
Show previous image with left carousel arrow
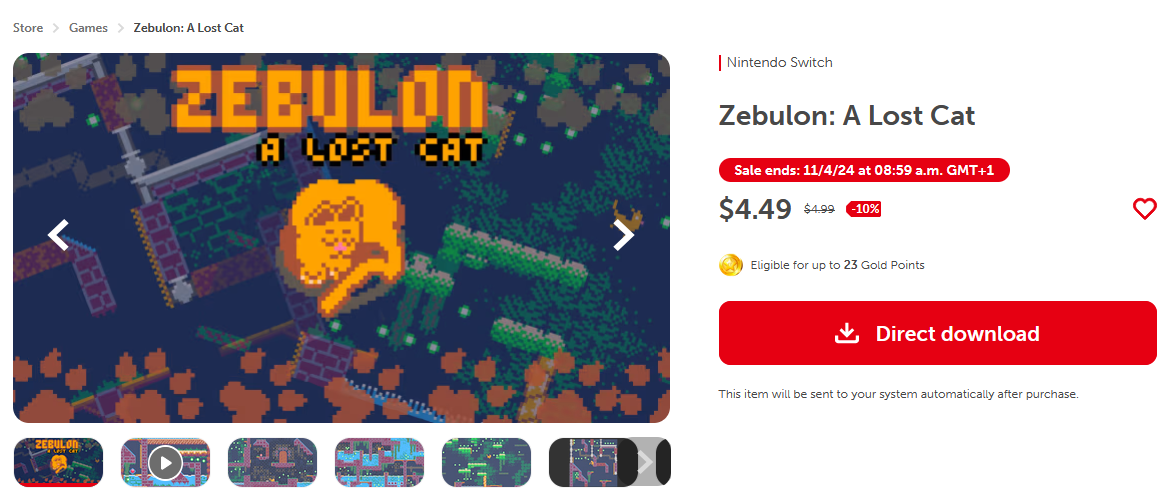[59, 235]
